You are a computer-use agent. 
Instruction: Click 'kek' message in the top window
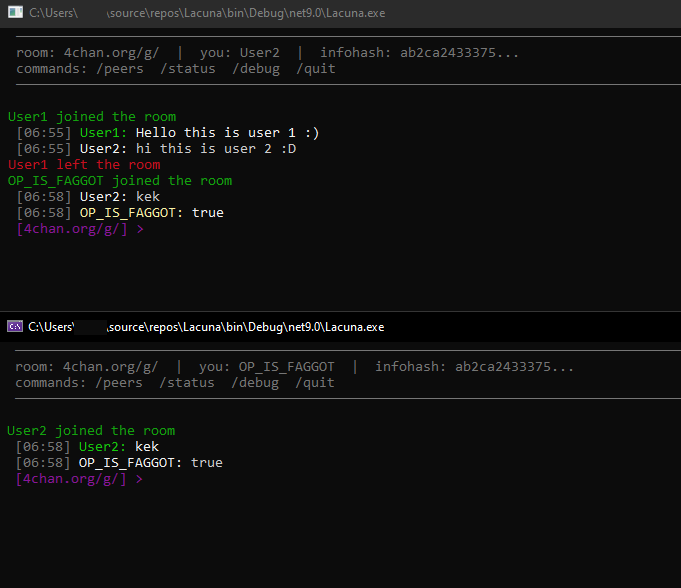click(148, 197)
